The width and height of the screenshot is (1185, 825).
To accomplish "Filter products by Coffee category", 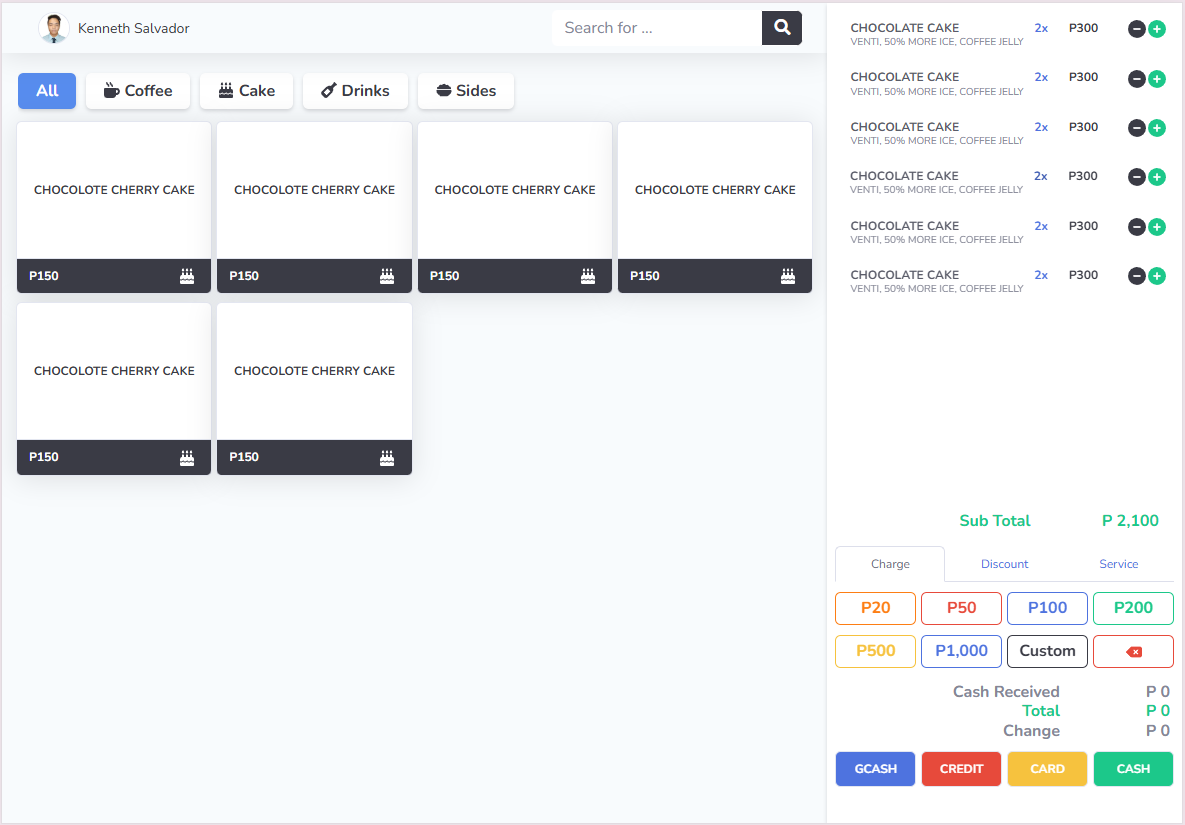I will [x=138, y=91].
